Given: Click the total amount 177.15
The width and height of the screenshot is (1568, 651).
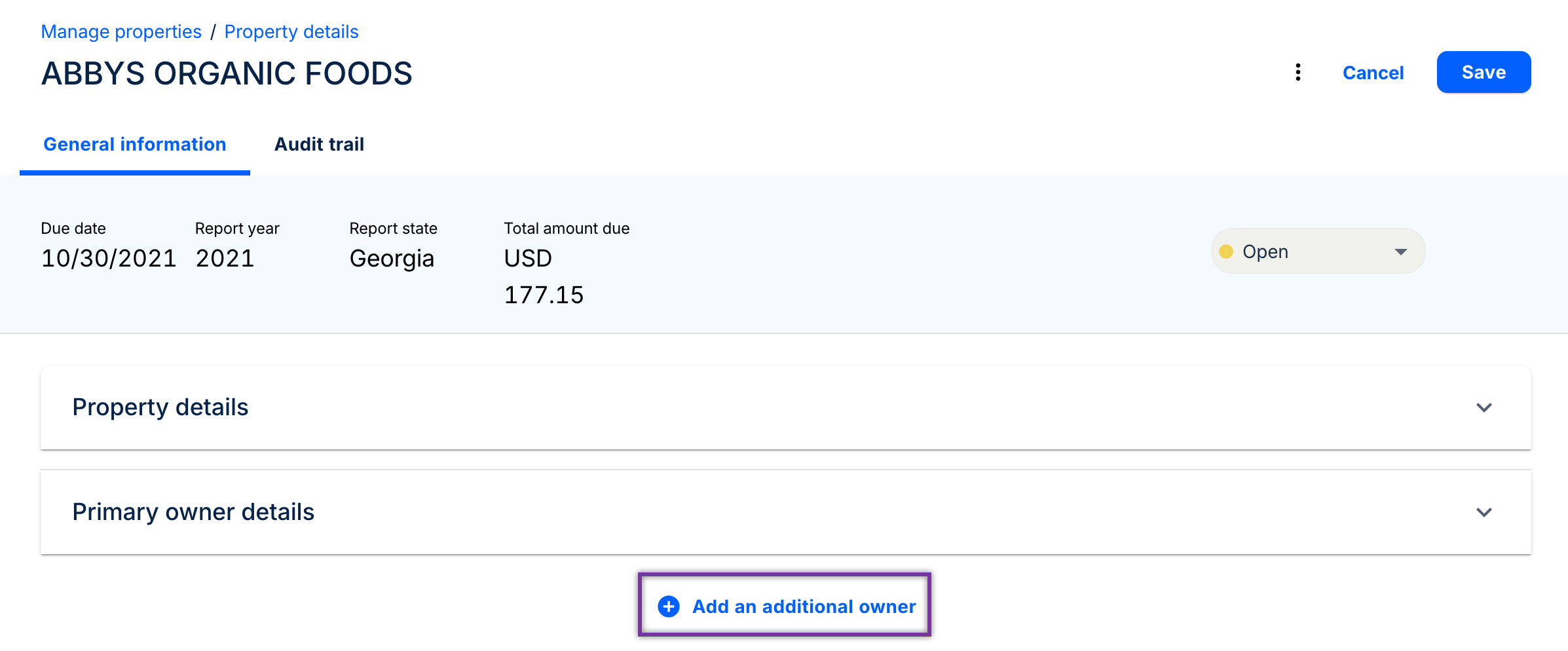Looking at the screenshot, I should click(544, 295).
